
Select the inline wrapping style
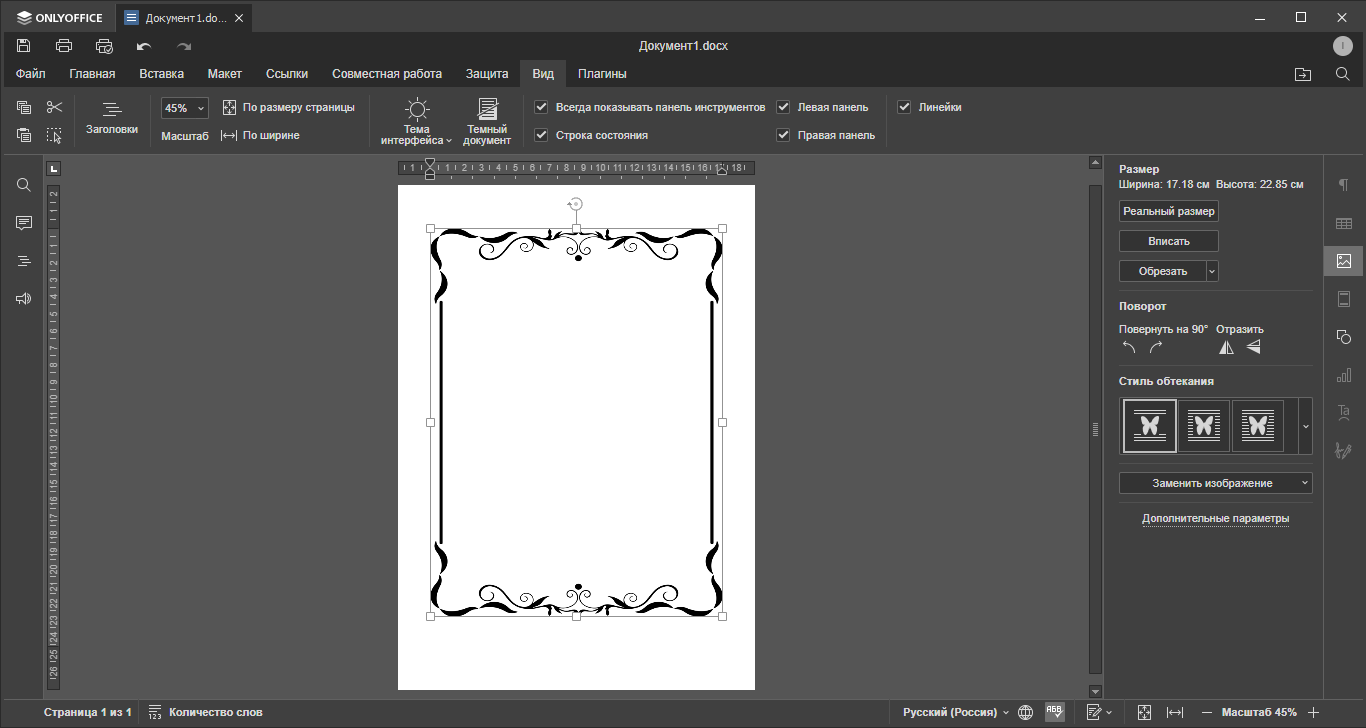1149,426
